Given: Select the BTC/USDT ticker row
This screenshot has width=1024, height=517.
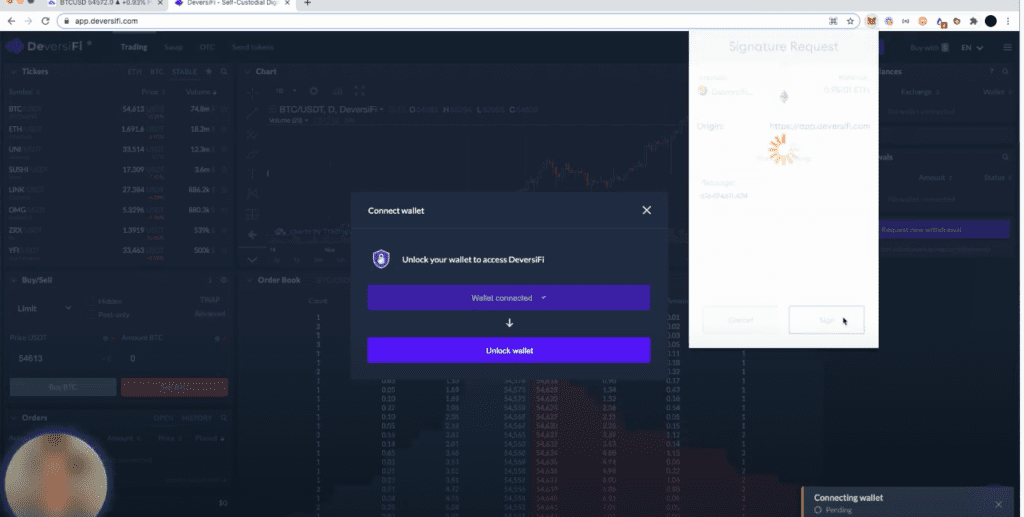Looking at the screenshot, I should (118, 110).
